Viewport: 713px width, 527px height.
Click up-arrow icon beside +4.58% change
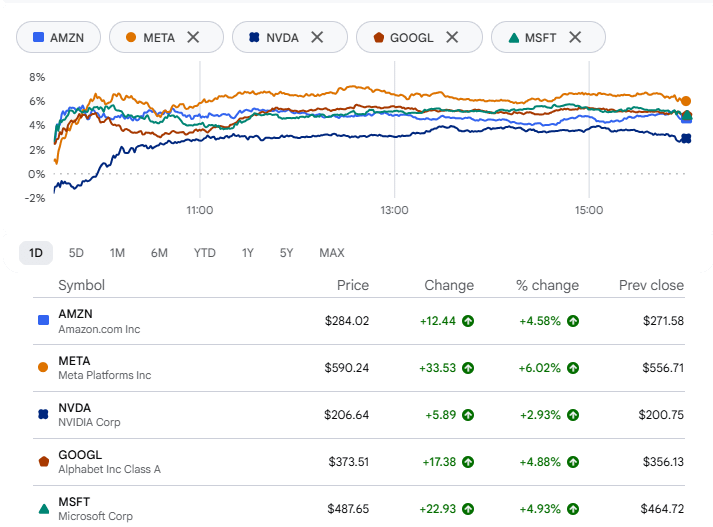coord(573,321)
